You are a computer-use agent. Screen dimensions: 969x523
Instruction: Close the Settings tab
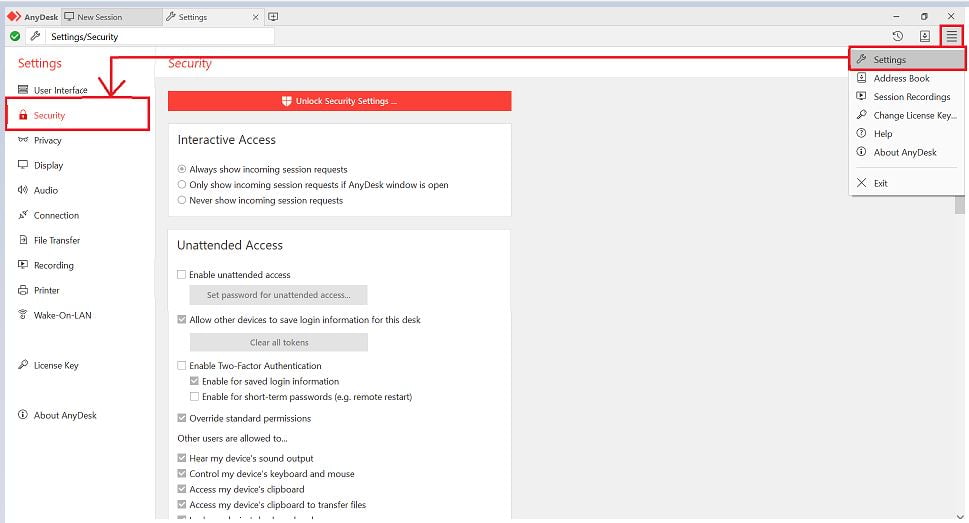256,17
